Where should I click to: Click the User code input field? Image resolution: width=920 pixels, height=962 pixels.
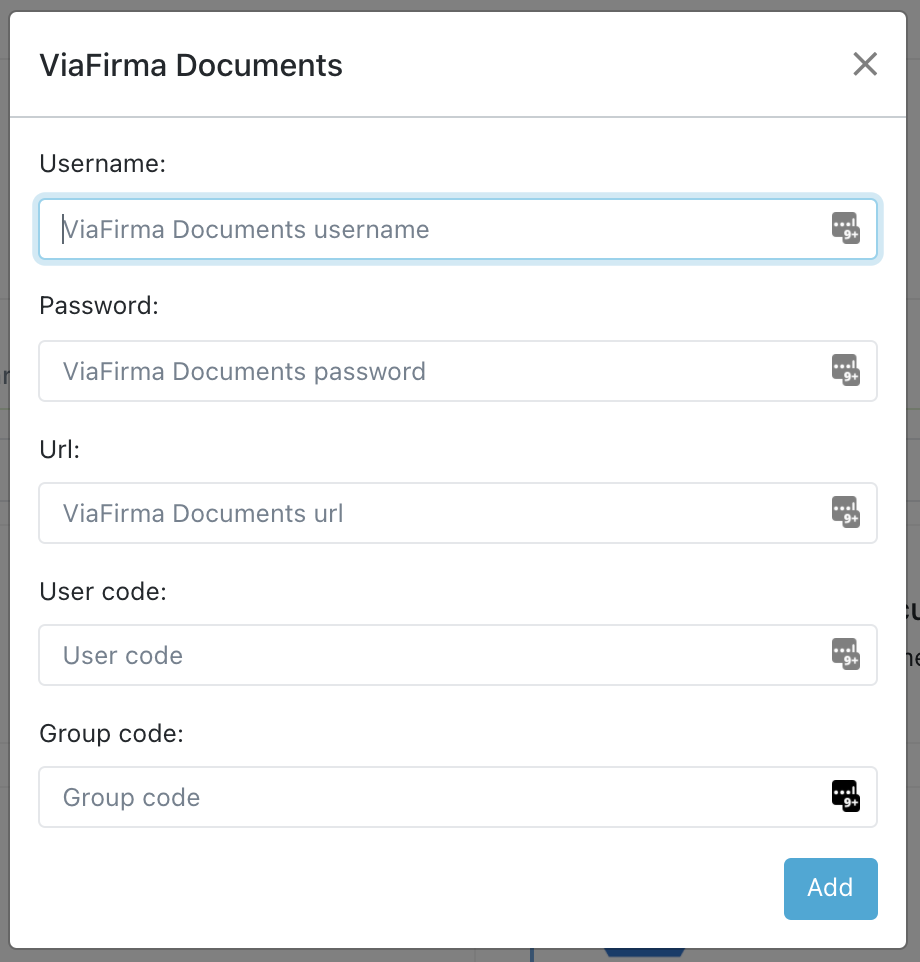click(430, 655)
